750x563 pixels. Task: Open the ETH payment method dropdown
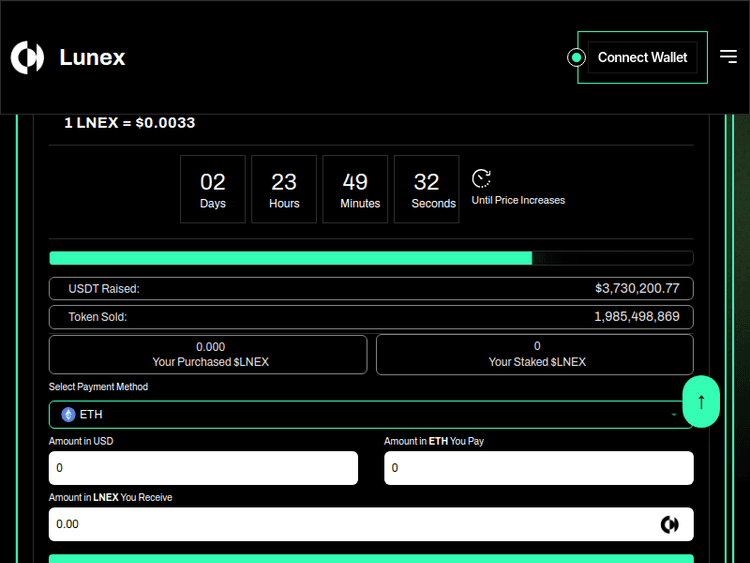coord(371,415)
